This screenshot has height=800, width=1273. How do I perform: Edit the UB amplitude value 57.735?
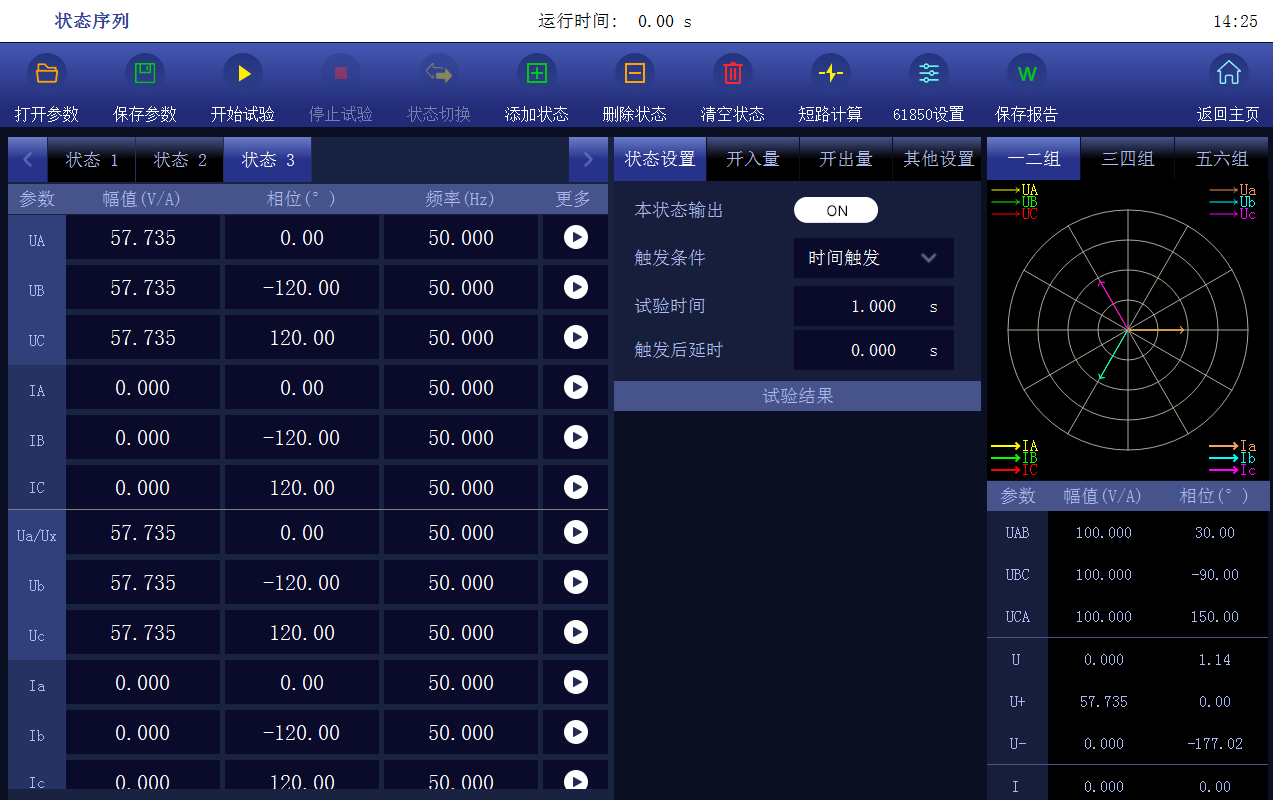point(143,288)
